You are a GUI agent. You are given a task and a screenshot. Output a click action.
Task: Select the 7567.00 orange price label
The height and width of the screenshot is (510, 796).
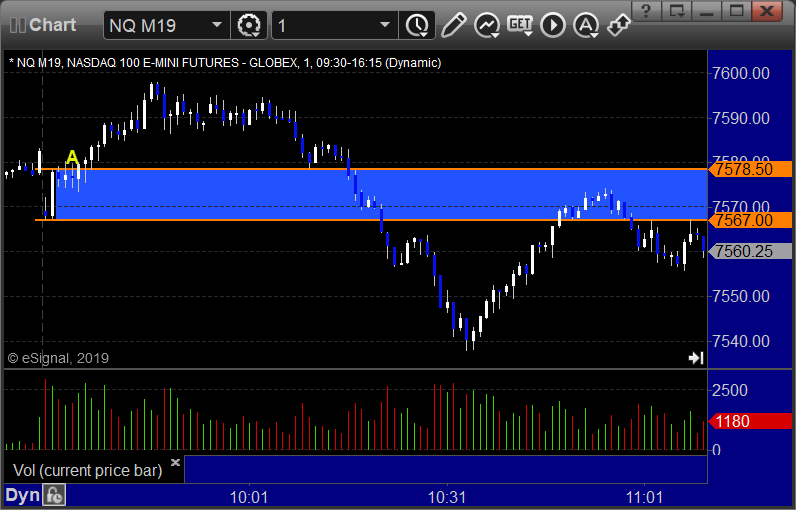pyautogui.click(x=750, y=220)
